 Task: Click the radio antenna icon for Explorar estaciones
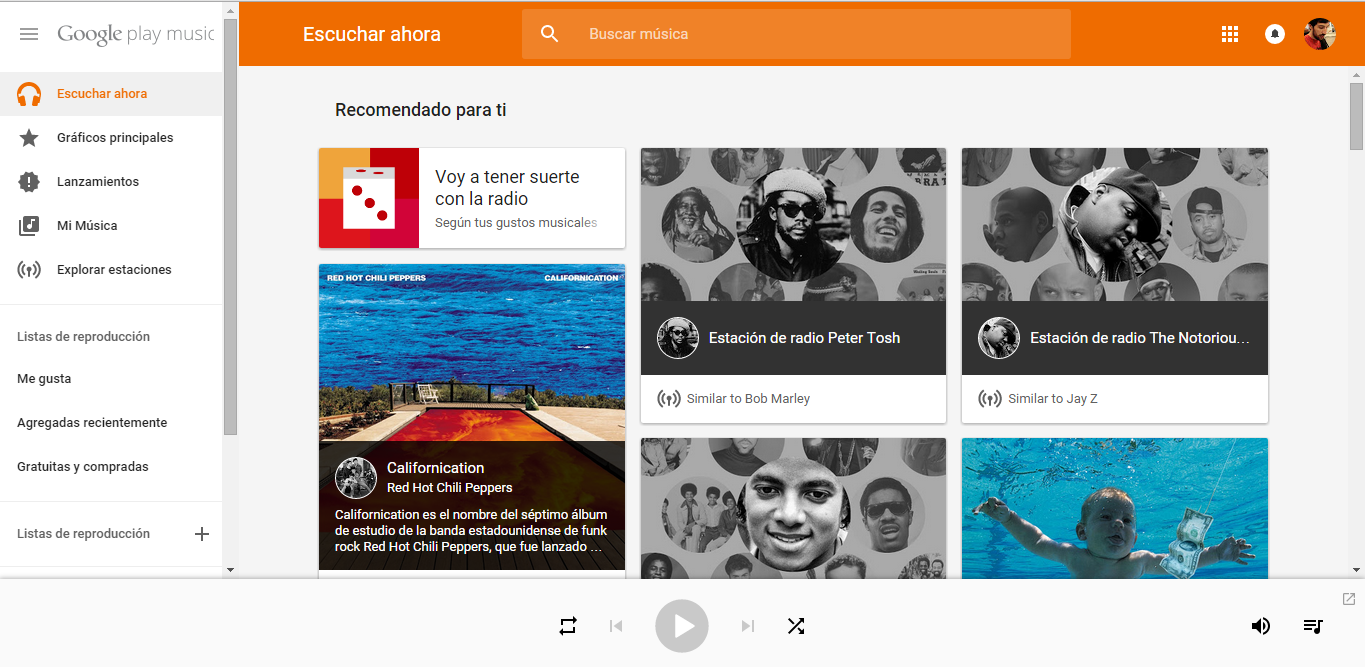point(29,270)
